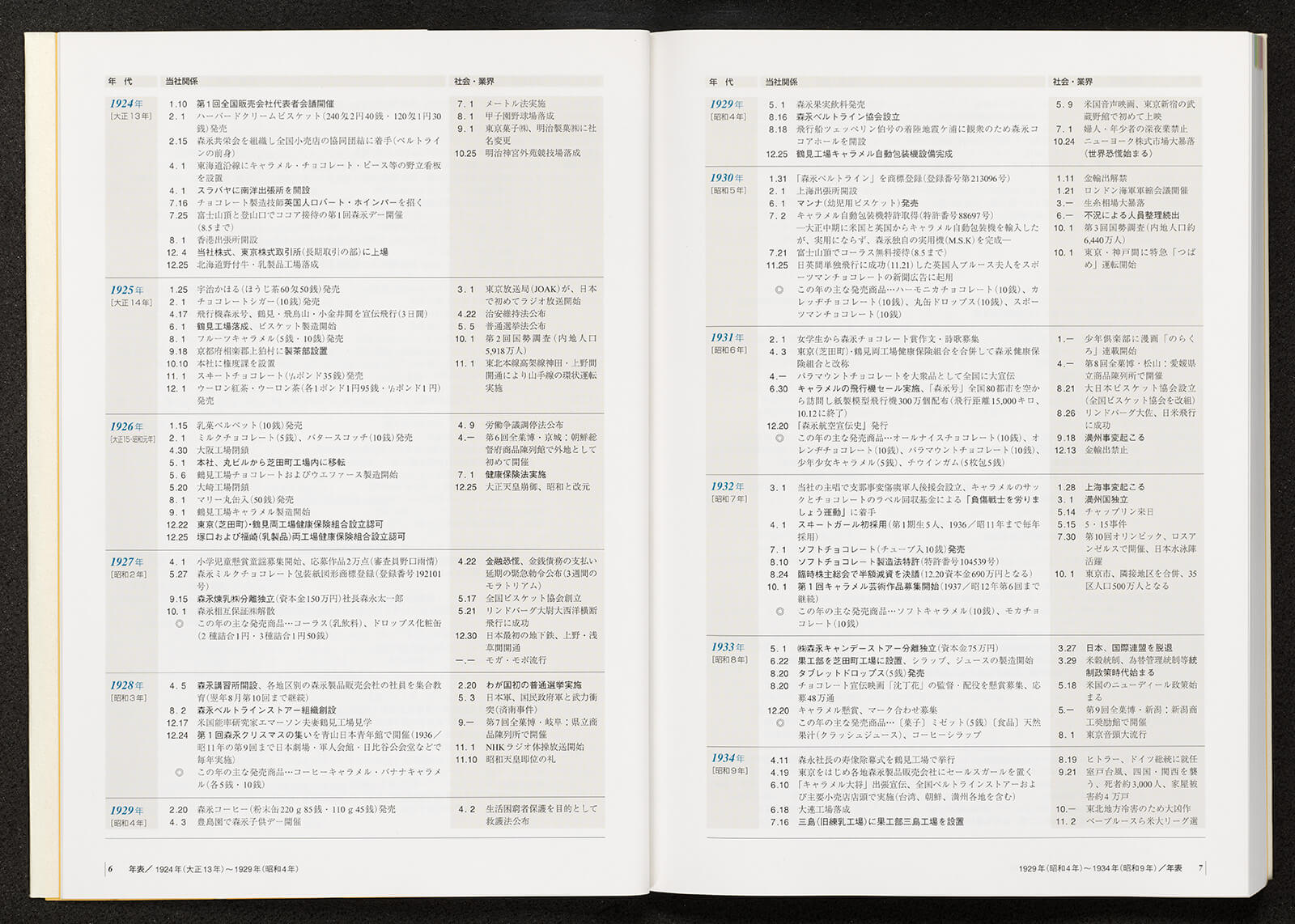Viewport: 1295px width, 924px height.
Task: Click the entry "香港出張所開設"
Action: pos(227,240)
